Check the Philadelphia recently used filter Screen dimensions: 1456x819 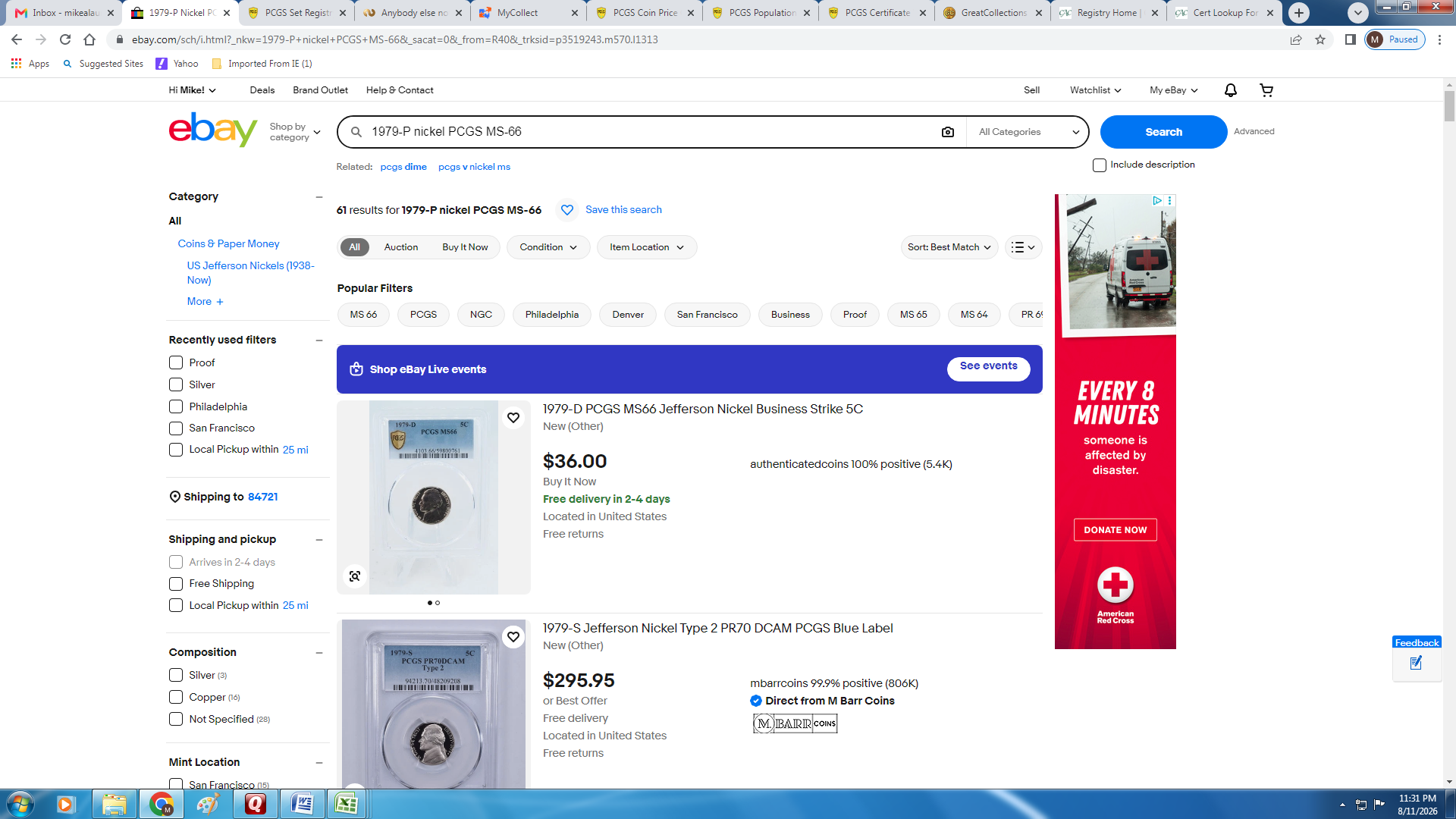pos(176,407)
